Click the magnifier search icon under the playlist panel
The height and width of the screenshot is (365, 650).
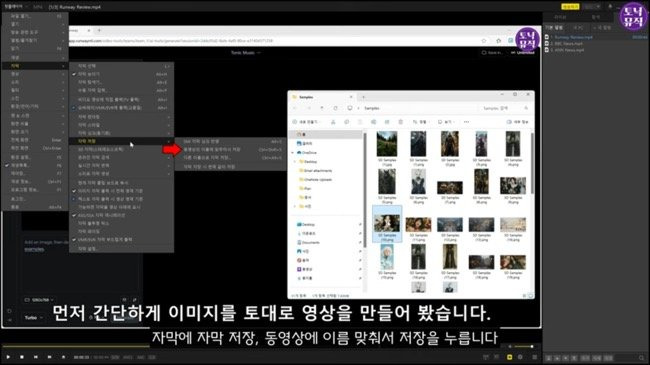point(642,357)
